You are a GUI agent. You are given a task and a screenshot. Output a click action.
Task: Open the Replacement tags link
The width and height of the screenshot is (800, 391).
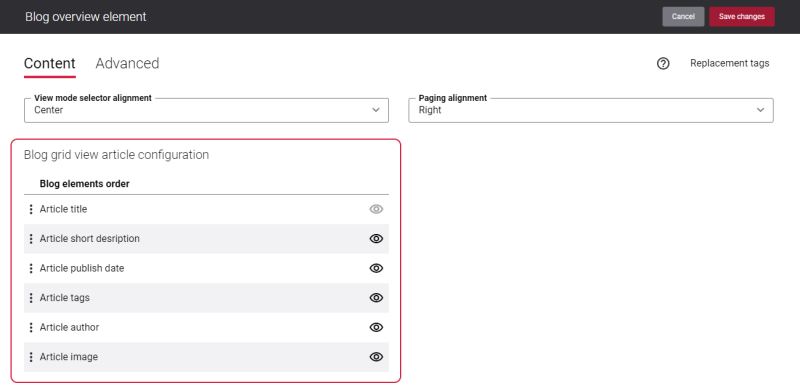(730, 63)
